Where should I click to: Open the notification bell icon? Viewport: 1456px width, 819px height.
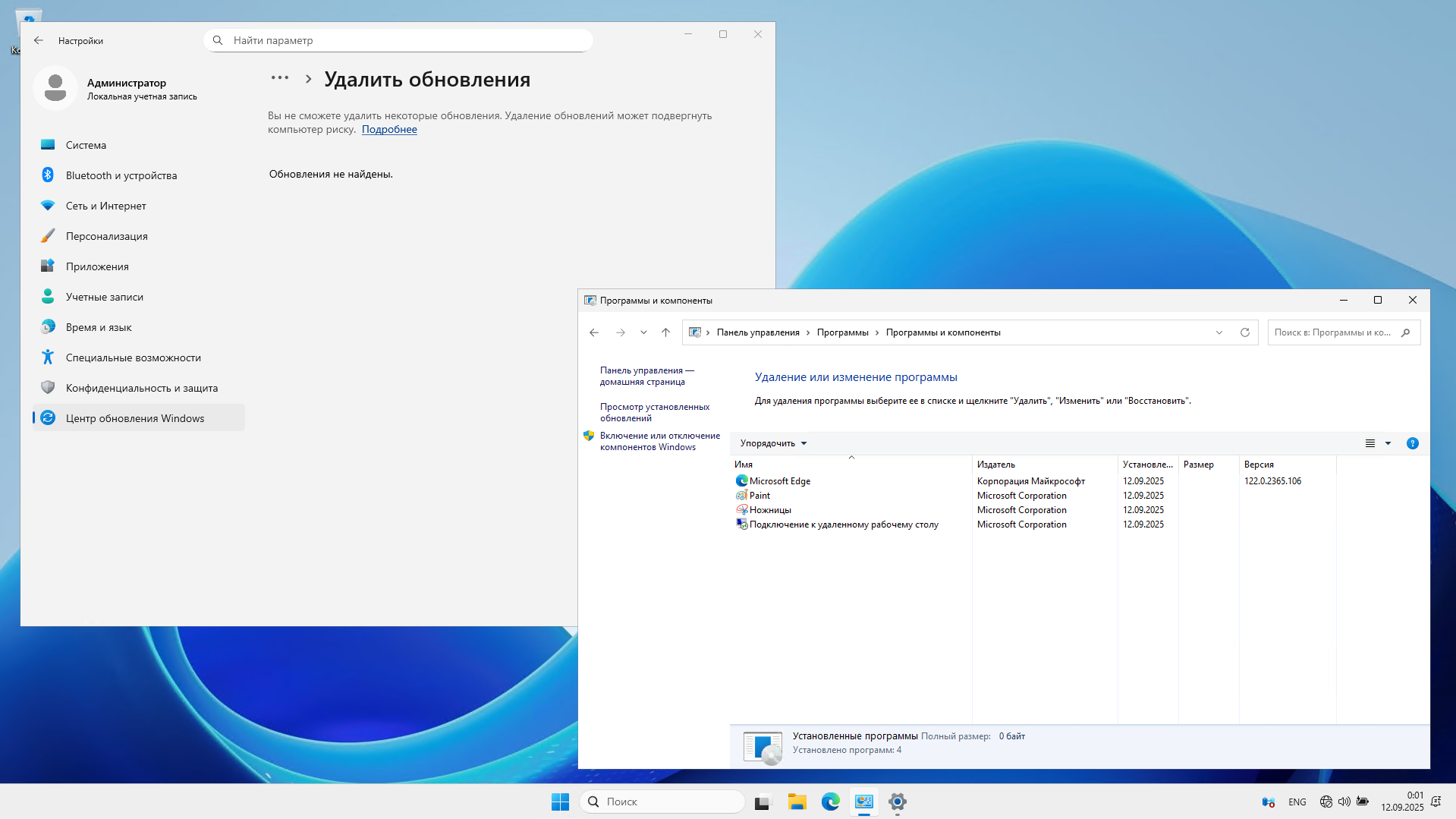point(1436,802)
